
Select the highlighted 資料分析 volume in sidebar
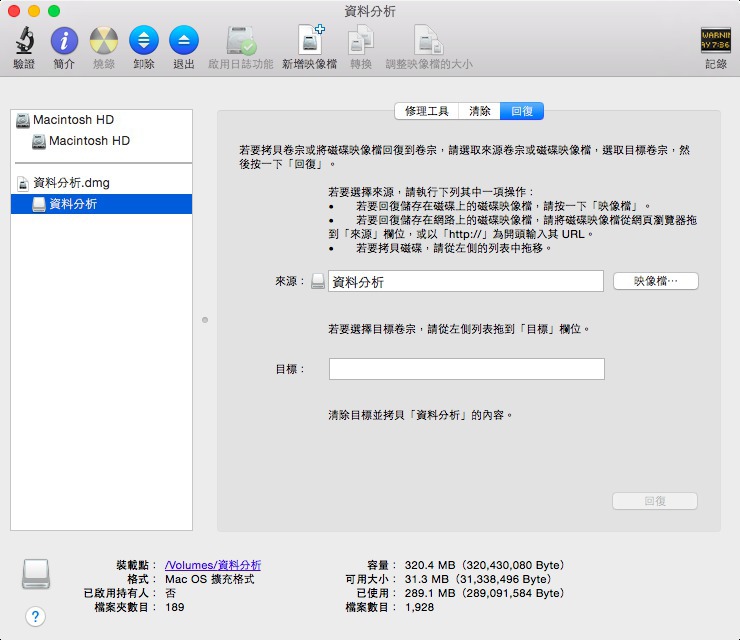[101, 204]
